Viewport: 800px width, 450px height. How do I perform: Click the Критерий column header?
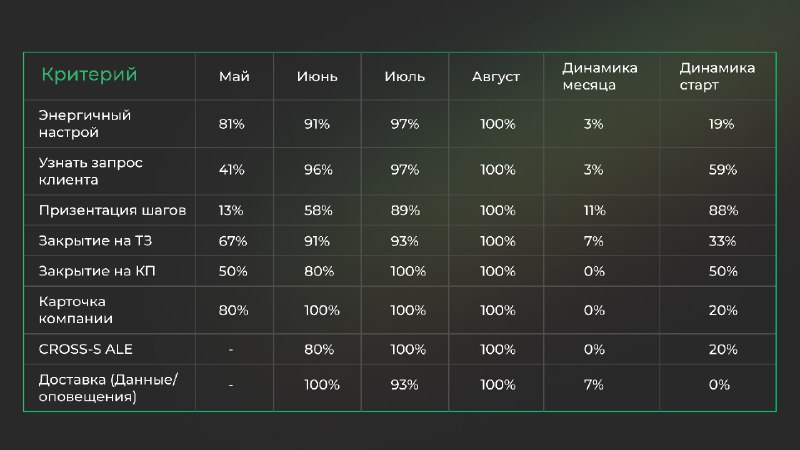tap(89, 74)
